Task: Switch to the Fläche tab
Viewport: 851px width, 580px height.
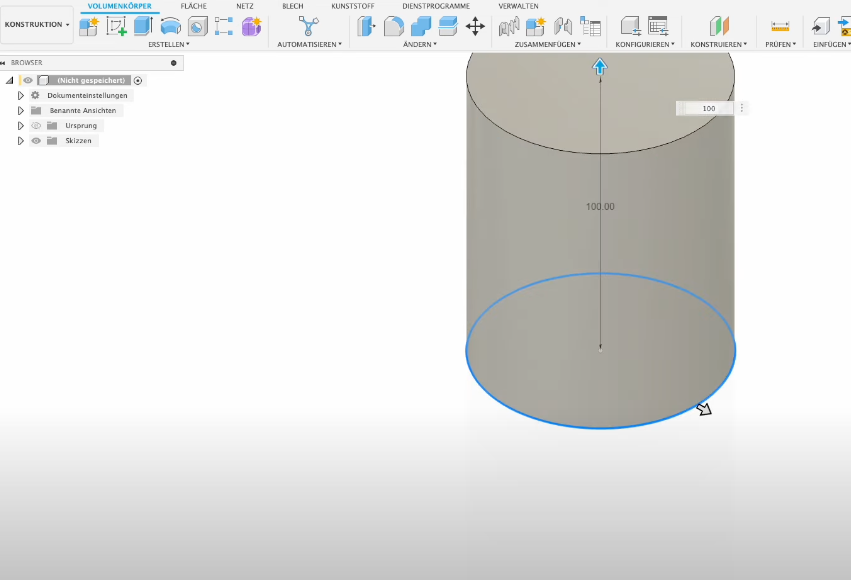Action: (x=193, y=6)
